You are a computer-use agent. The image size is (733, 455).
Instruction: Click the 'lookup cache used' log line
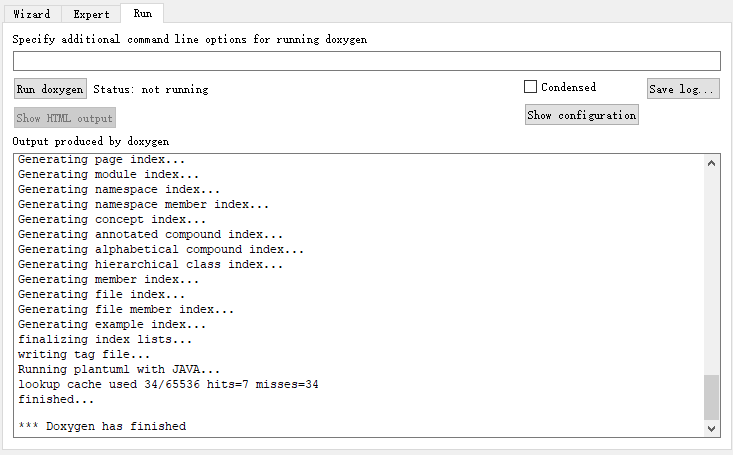pyautogui.click(x=168, y=384)
